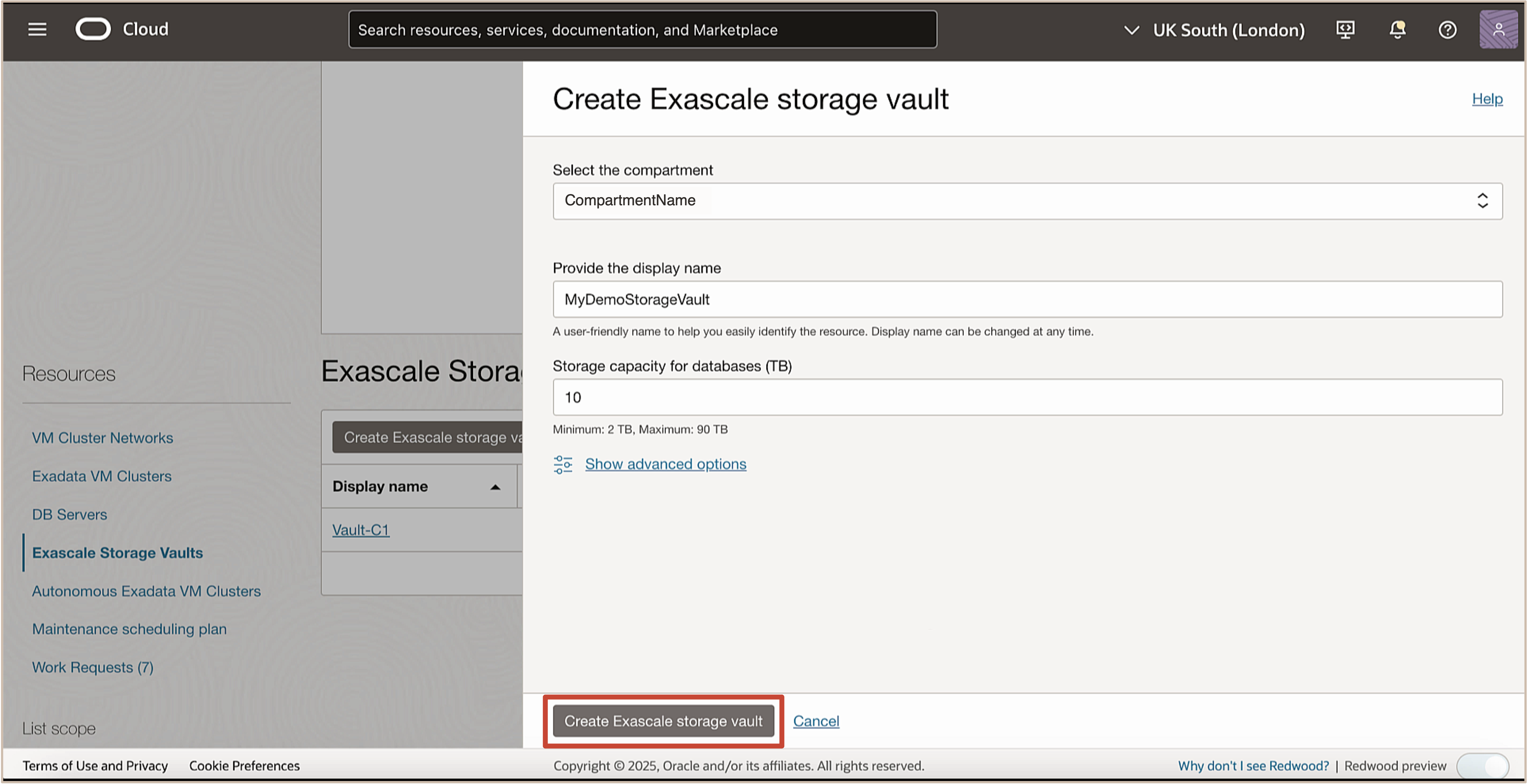The width and height of the screenshot is (1527, 784).
Task: Click the display name input field
Action: pos(1027,299)
